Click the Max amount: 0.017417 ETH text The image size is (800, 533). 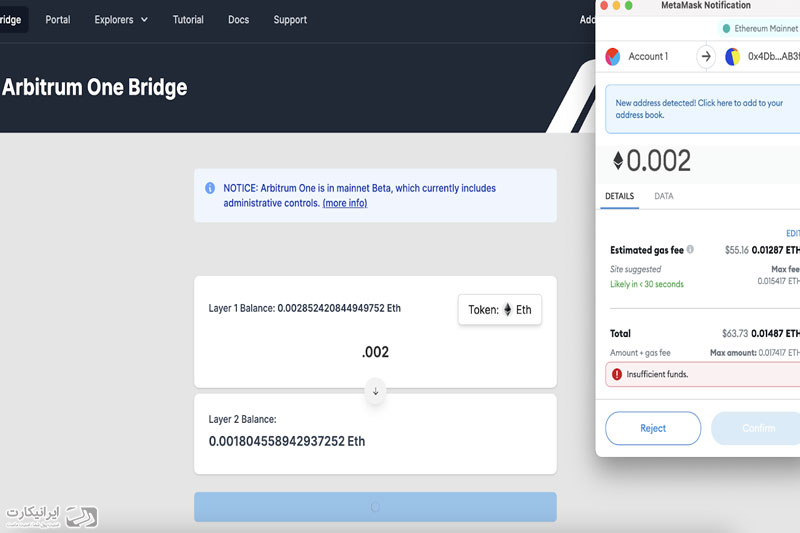(755, 352)
